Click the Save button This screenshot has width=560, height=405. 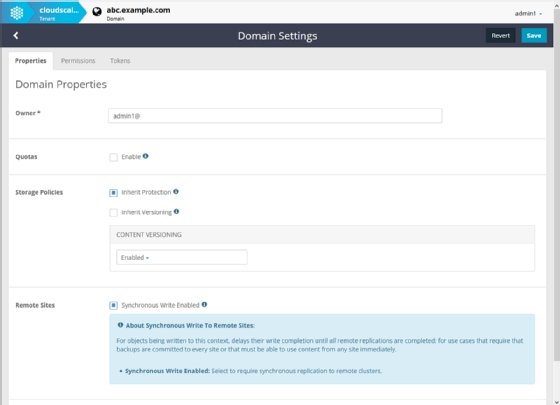[x=534, y=35]
